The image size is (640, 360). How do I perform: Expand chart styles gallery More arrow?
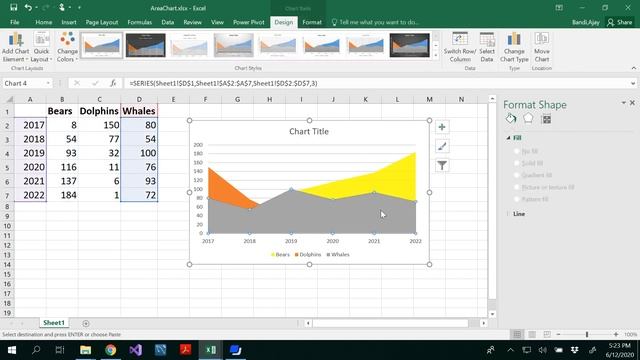pyautogui.click(x=436, y=54)
